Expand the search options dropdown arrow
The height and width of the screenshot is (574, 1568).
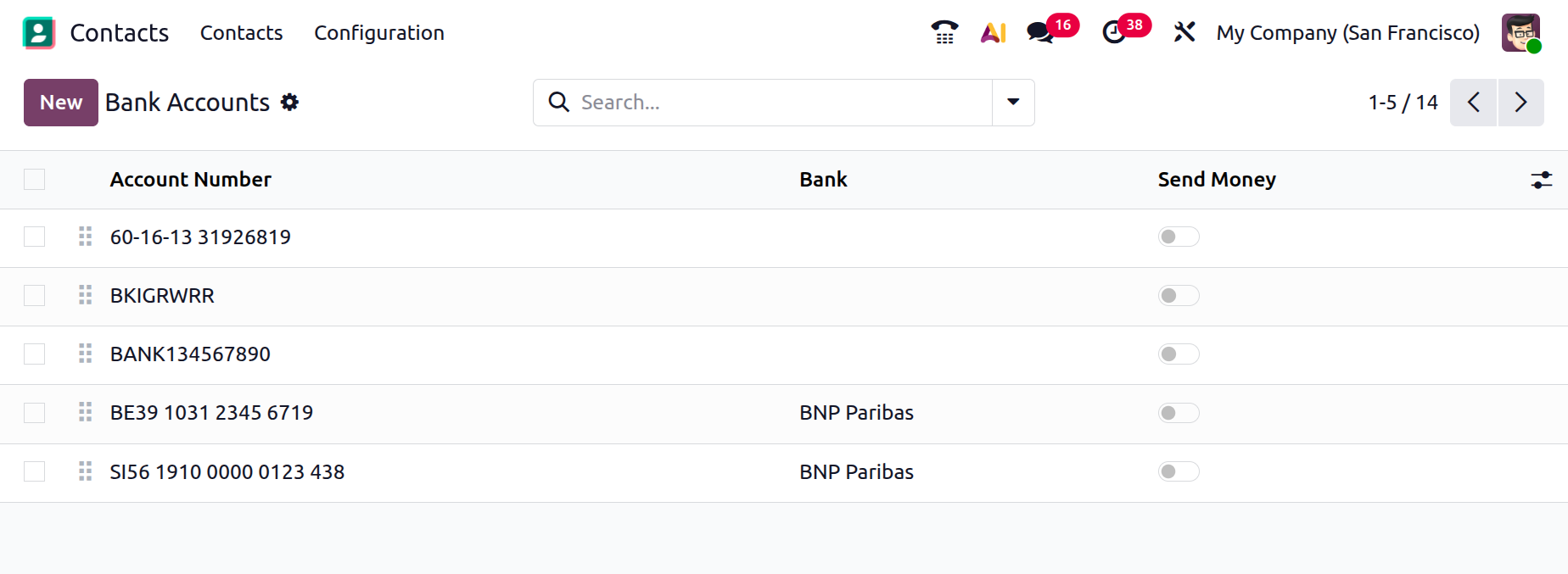(x=1013, y=103)
